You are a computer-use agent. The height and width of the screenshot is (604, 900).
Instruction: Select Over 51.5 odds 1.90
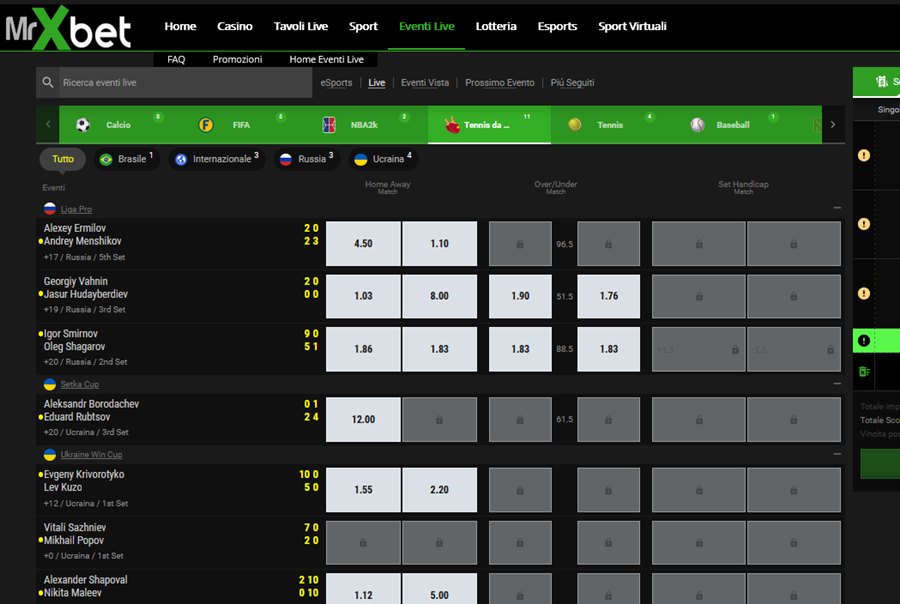520,296
